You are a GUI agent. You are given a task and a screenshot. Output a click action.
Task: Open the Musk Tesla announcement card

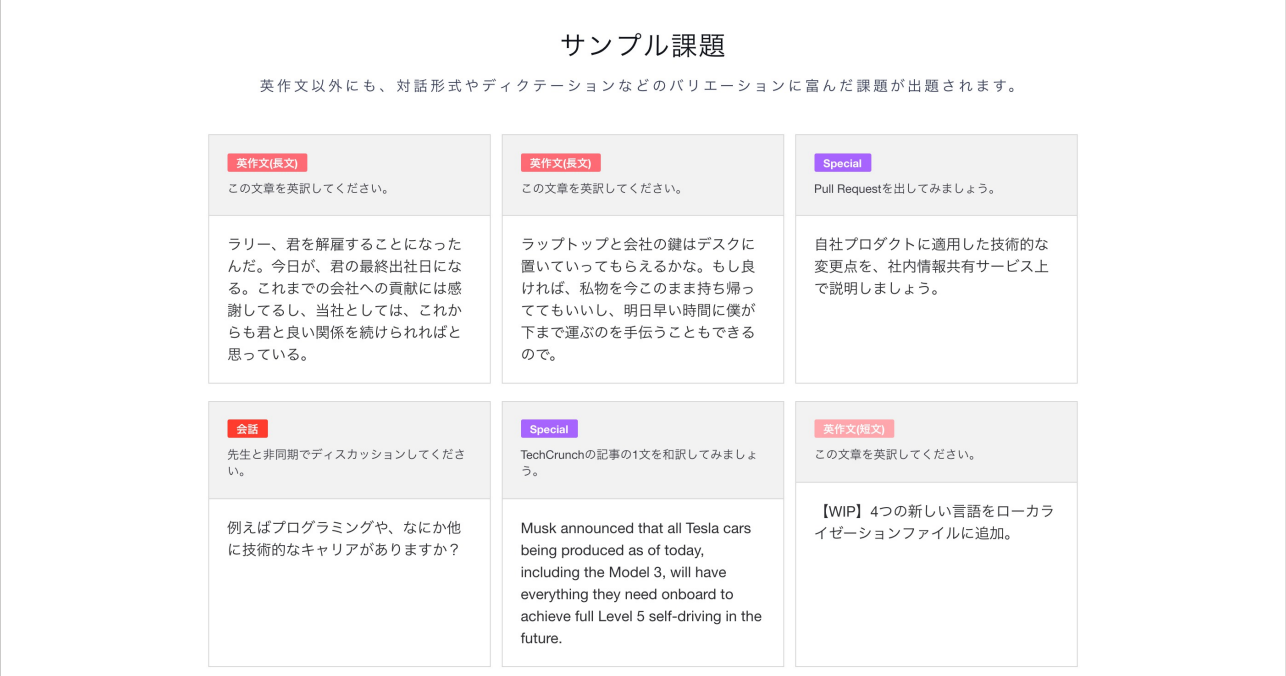point(642,534)
